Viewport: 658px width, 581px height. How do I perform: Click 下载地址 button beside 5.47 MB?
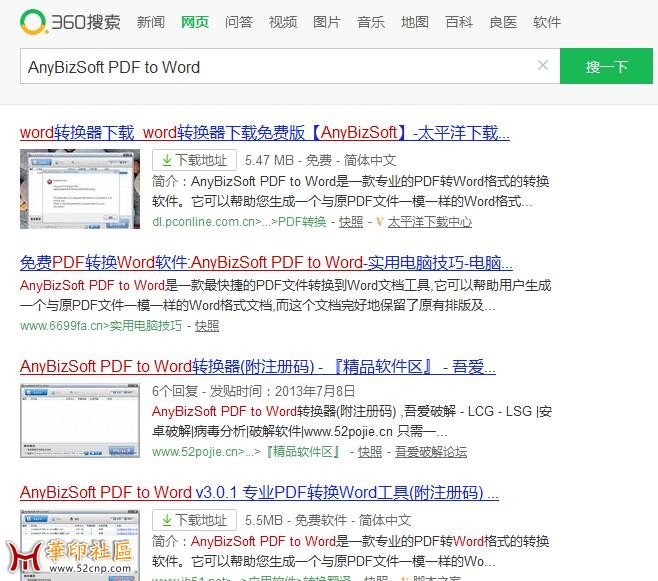(194, 160)
